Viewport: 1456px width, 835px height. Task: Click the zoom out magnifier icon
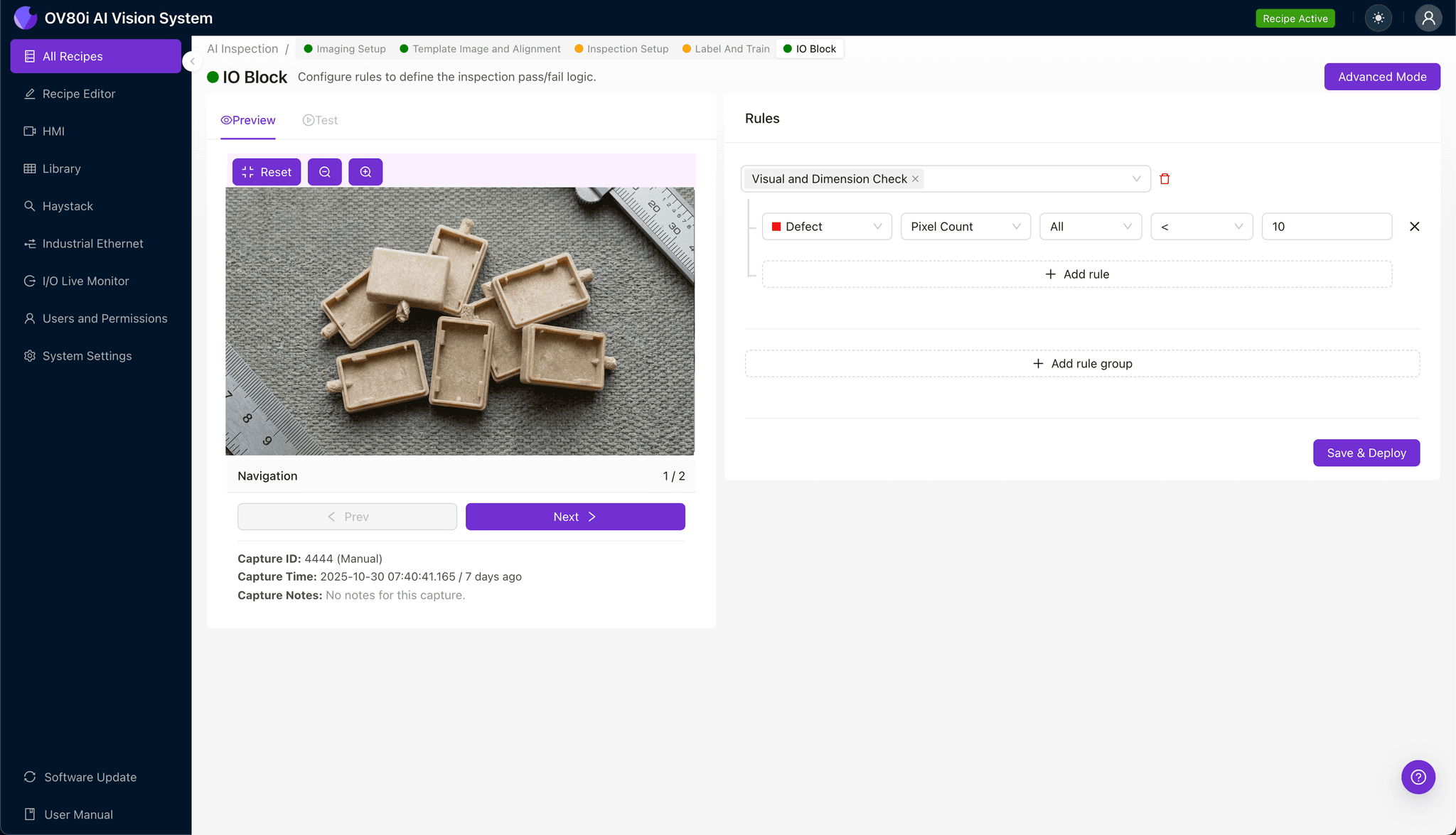click(x=325, y=172)
